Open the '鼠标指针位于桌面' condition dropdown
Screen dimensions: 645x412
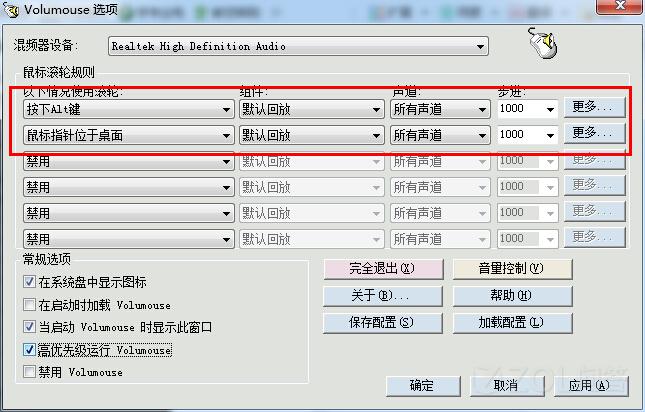coord(129,135)
